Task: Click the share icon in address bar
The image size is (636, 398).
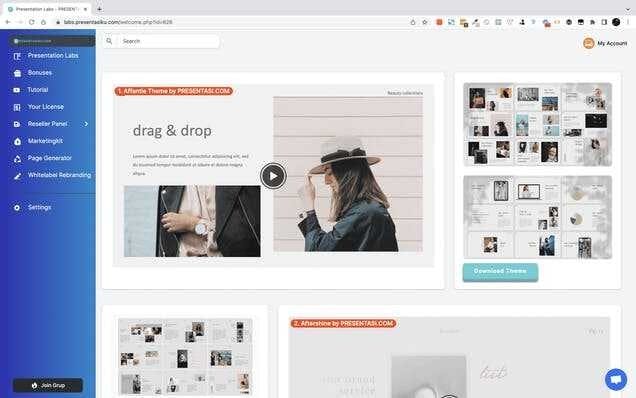Action: click(413, 22)
